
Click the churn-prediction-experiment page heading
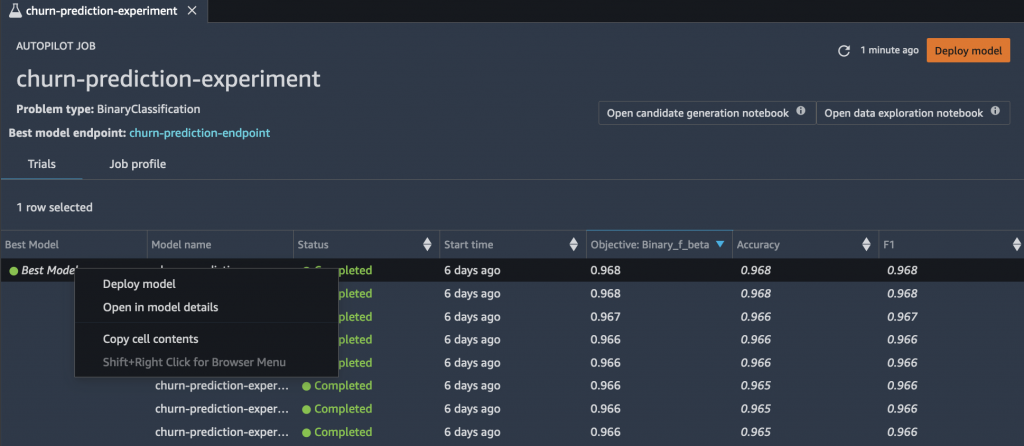[168, 79]
